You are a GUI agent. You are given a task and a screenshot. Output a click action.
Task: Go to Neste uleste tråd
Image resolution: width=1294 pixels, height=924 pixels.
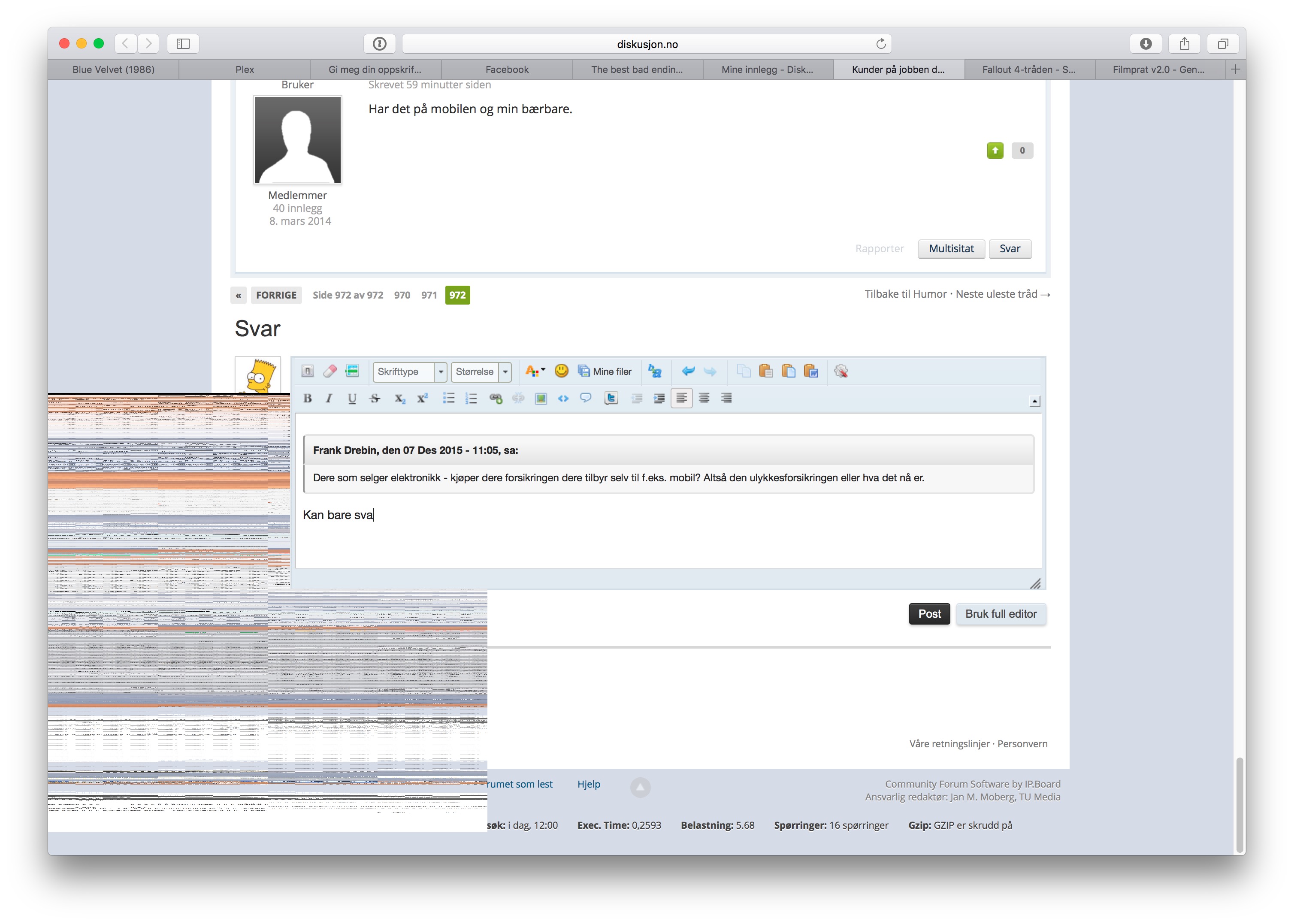pyautogui.click(x=1003, y=294)
